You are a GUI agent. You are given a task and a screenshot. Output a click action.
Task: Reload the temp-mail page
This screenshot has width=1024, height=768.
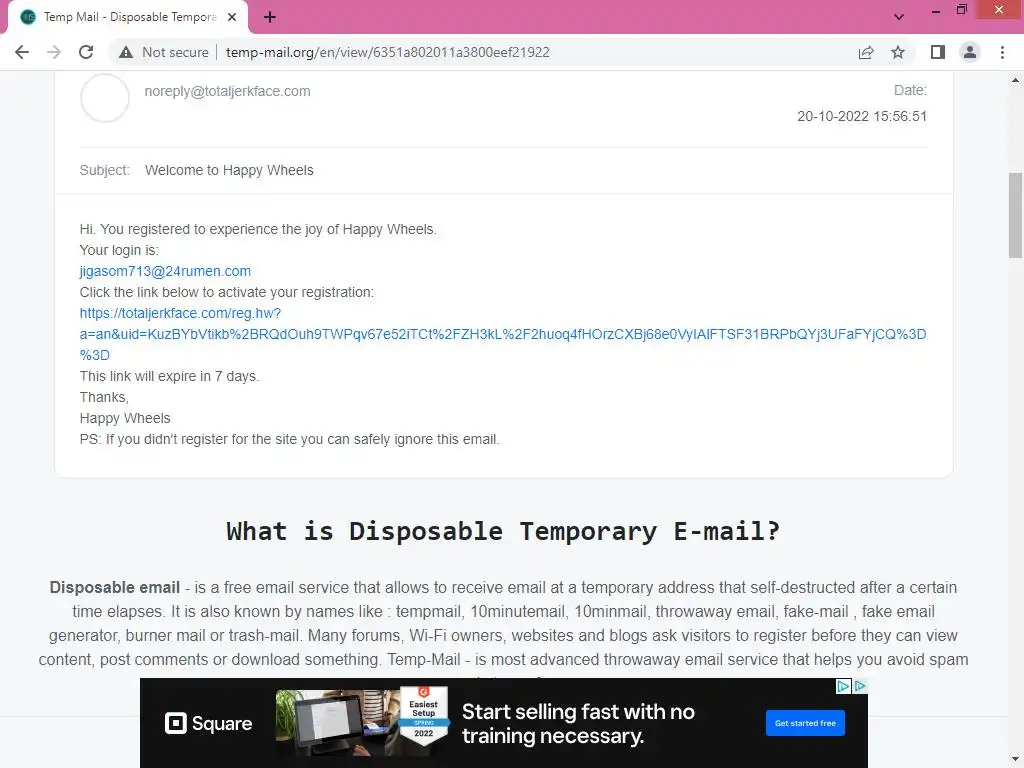[86, 52]
